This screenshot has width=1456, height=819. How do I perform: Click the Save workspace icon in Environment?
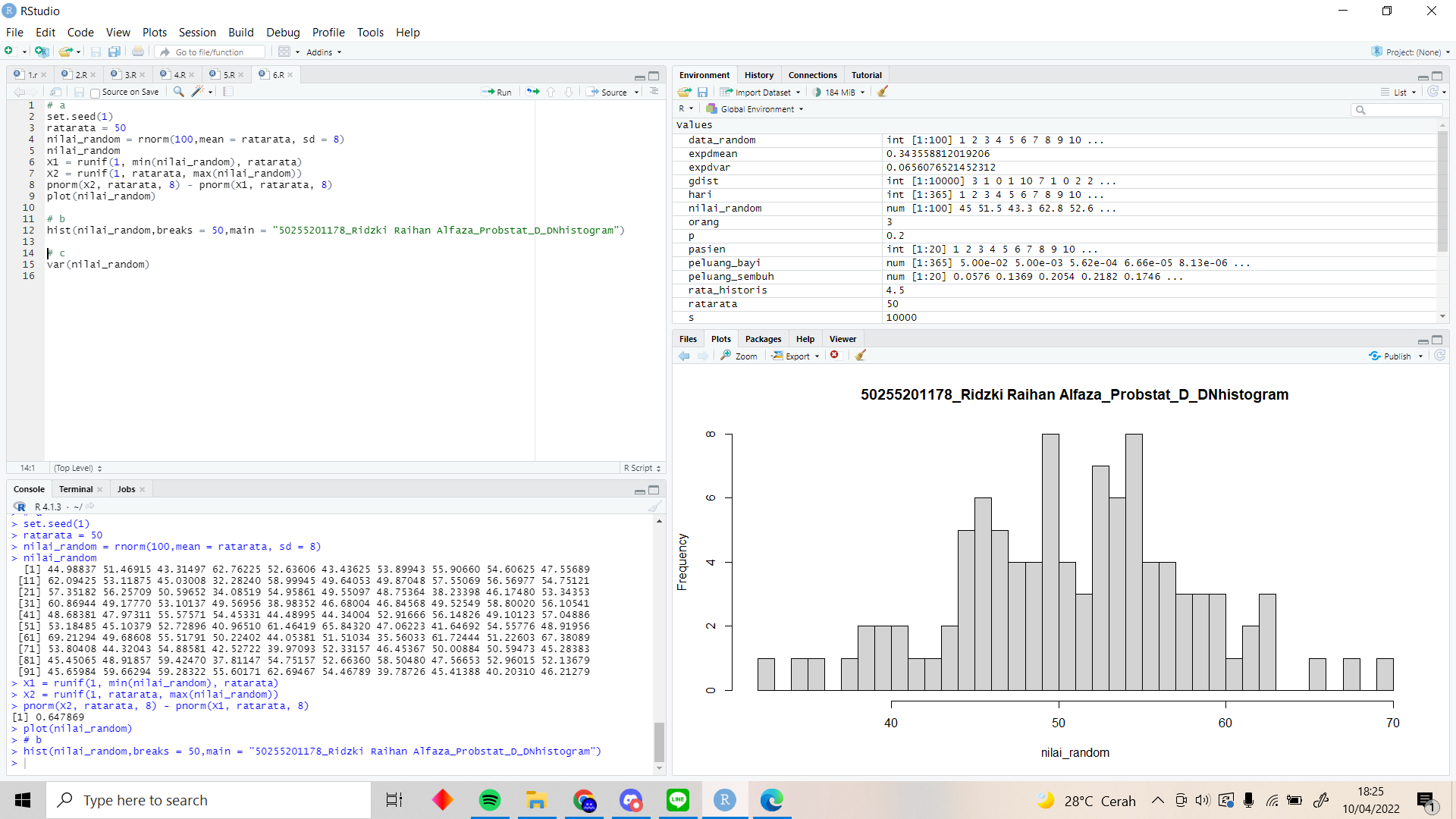[702, 92]
